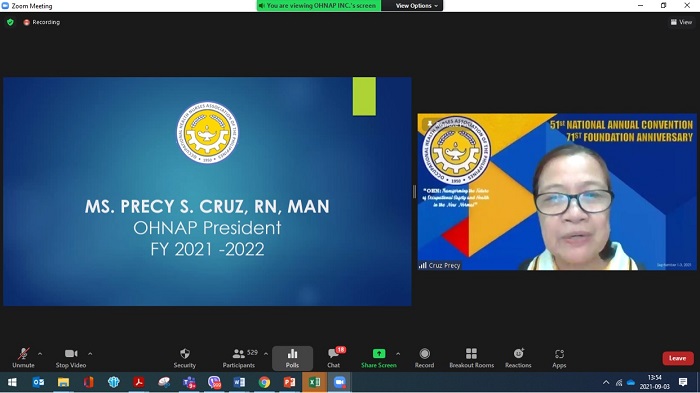This screenshot has width=700, height=393.
Task: Open the Windows Start menu
Action: 12,382
